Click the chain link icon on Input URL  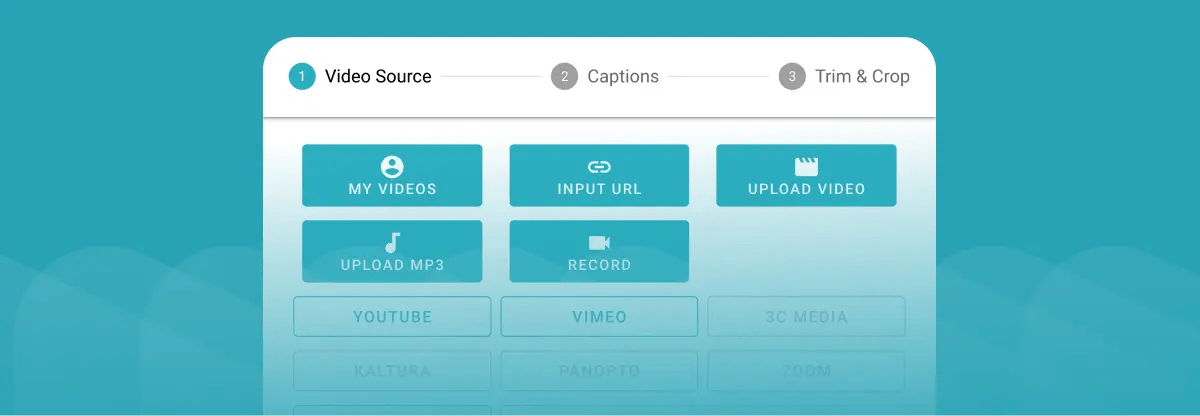tap(599, 167)
